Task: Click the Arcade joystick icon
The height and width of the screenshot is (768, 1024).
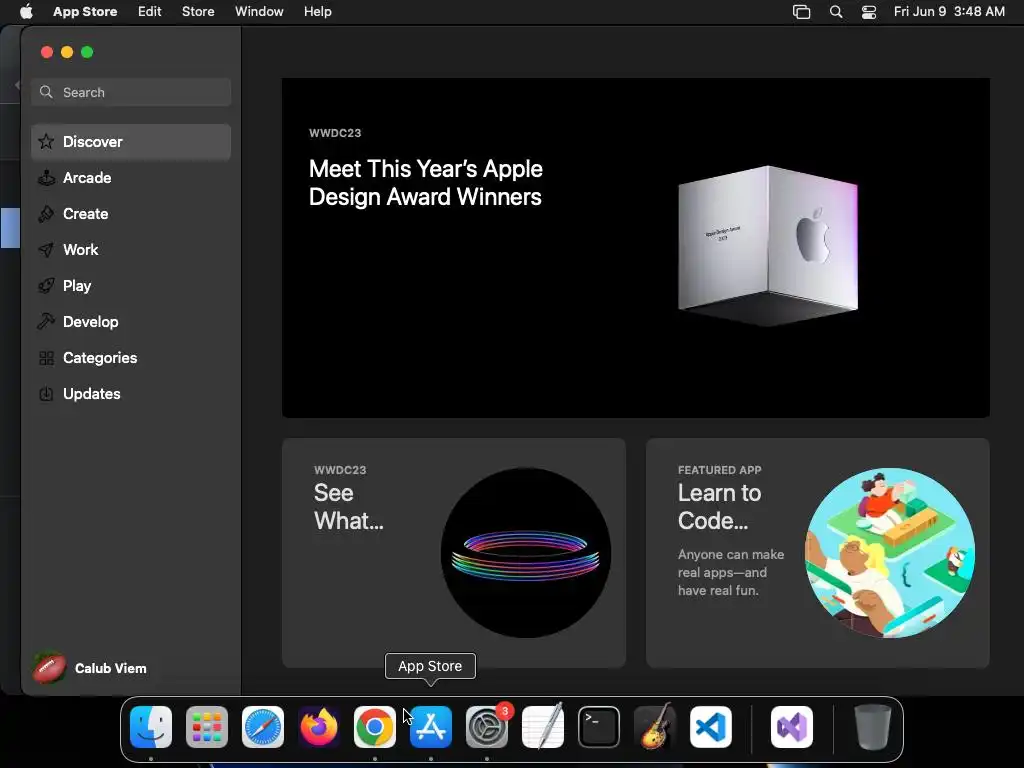Action: tap(46, 178)
